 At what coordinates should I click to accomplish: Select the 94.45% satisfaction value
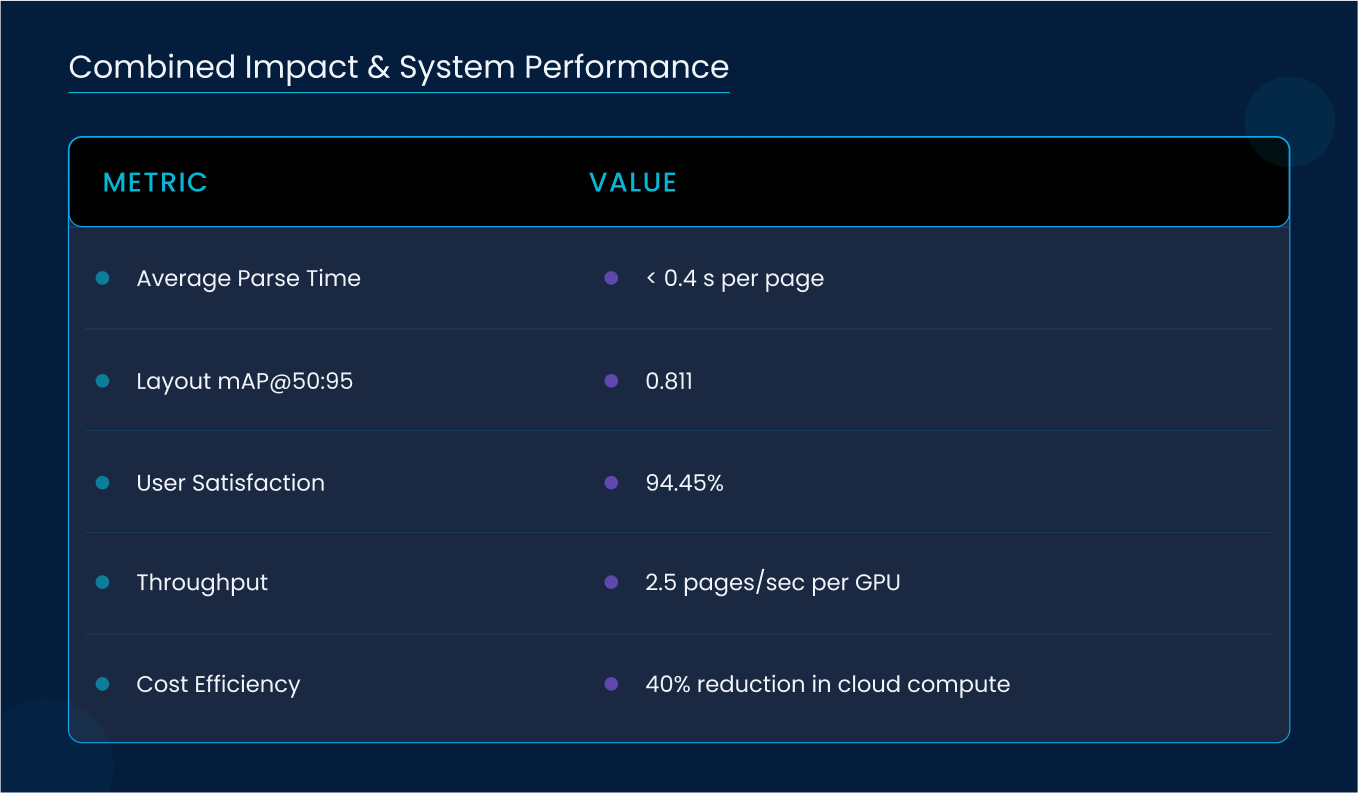(684, 483)
